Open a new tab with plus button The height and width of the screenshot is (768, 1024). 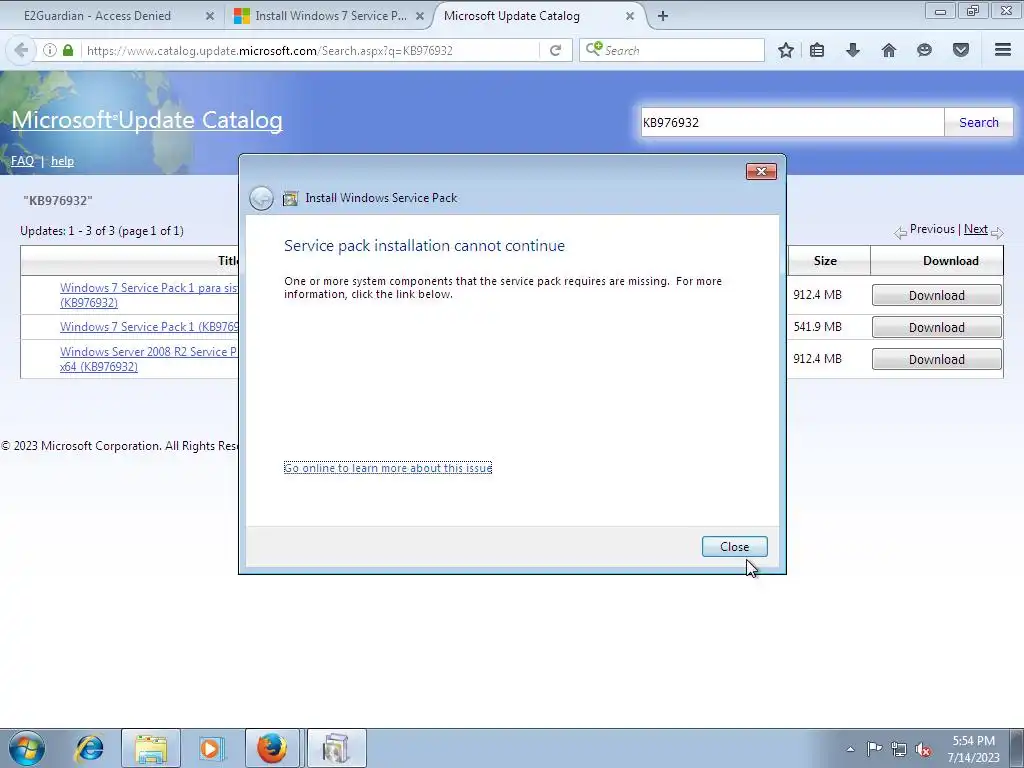[x=663, y=16]
